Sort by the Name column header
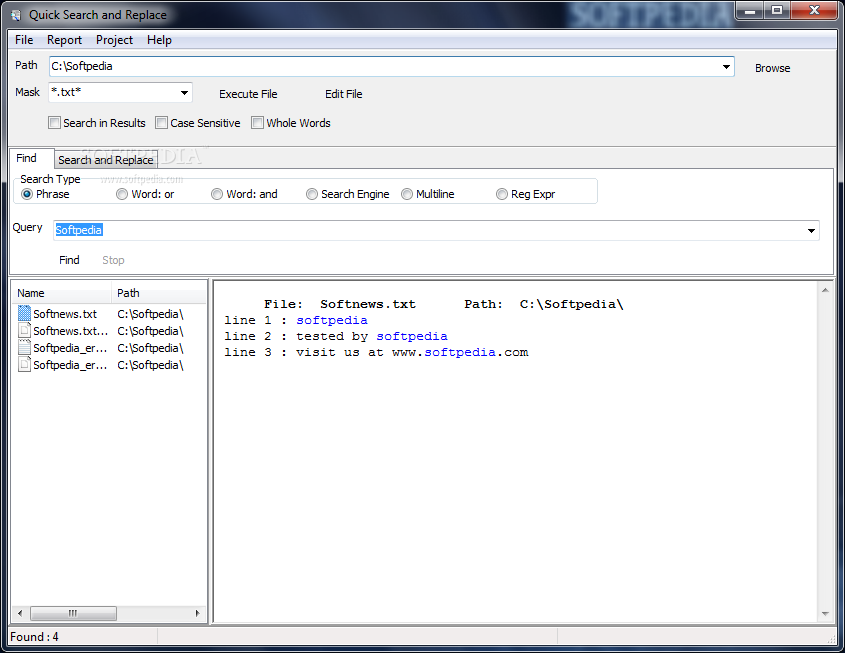 (61, 293)
